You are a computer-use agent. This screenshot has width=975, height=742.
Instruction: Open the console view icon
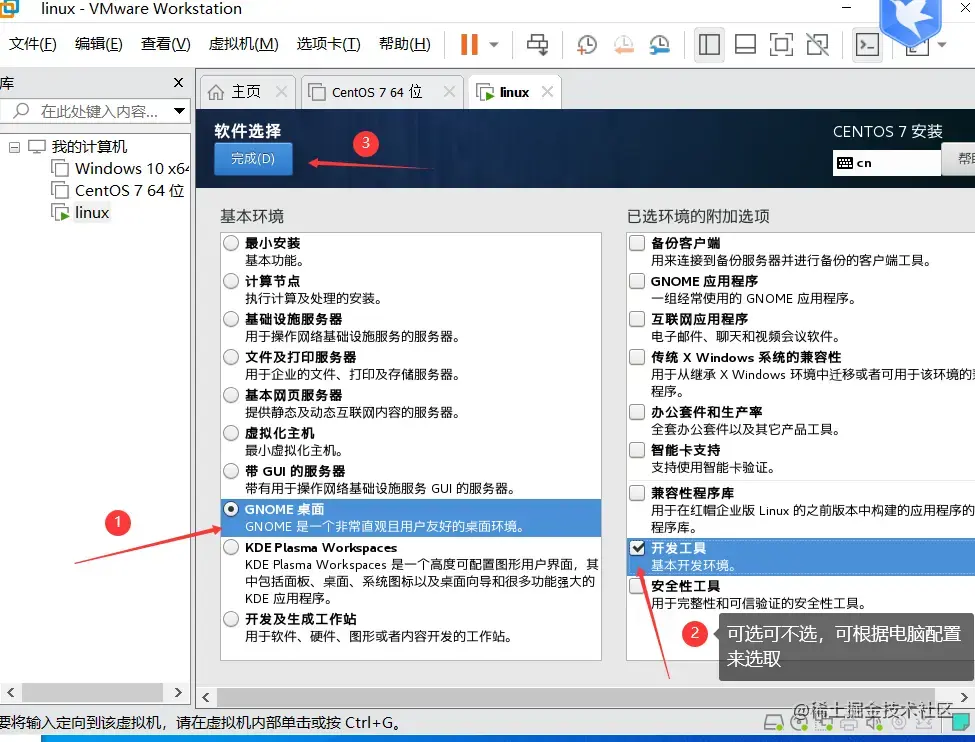click(867, 44)
